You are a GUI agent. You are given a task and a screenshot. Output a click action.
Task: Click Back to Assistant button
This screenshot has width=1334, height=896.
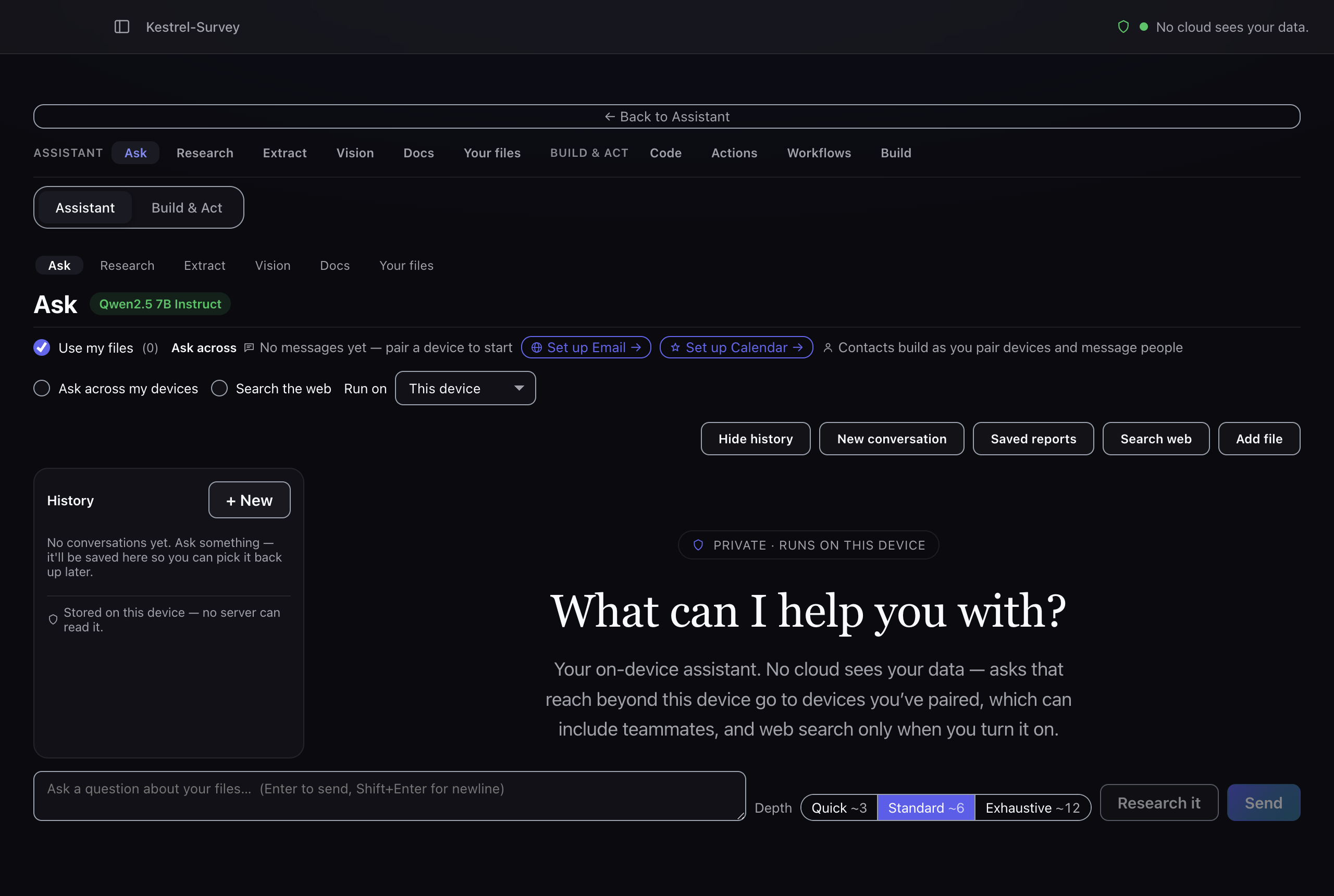(666, 117)
